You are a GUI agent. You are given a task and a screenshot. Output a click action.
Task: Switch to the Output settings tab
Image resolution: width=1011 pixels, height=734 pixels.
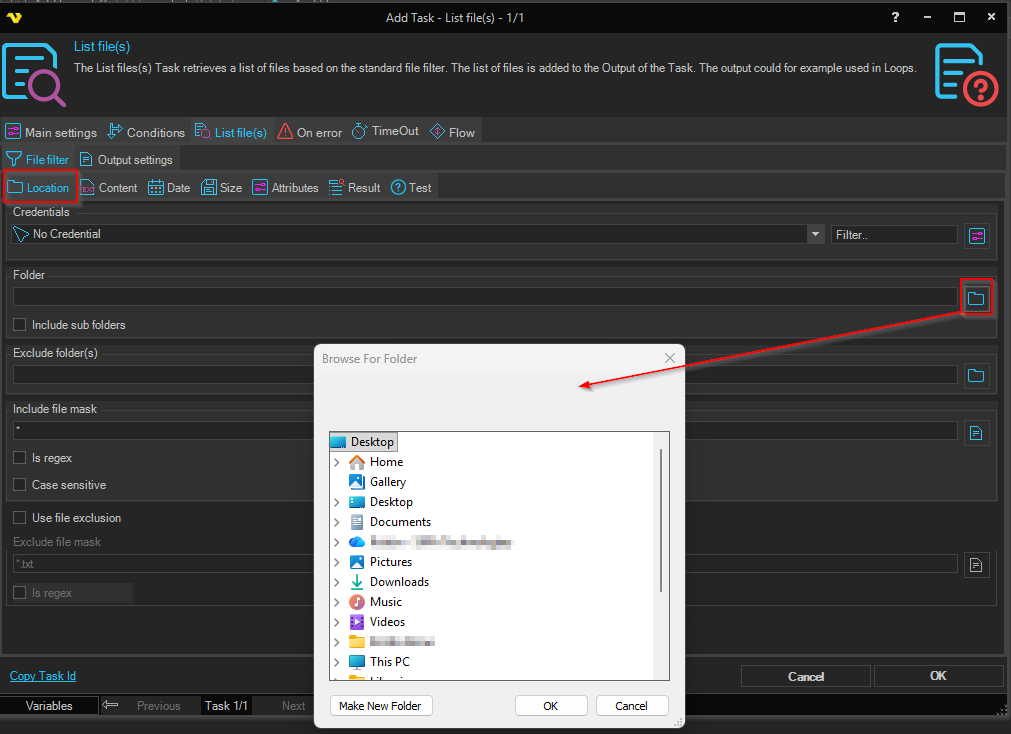pyautogui.click(x=126, y=160)
